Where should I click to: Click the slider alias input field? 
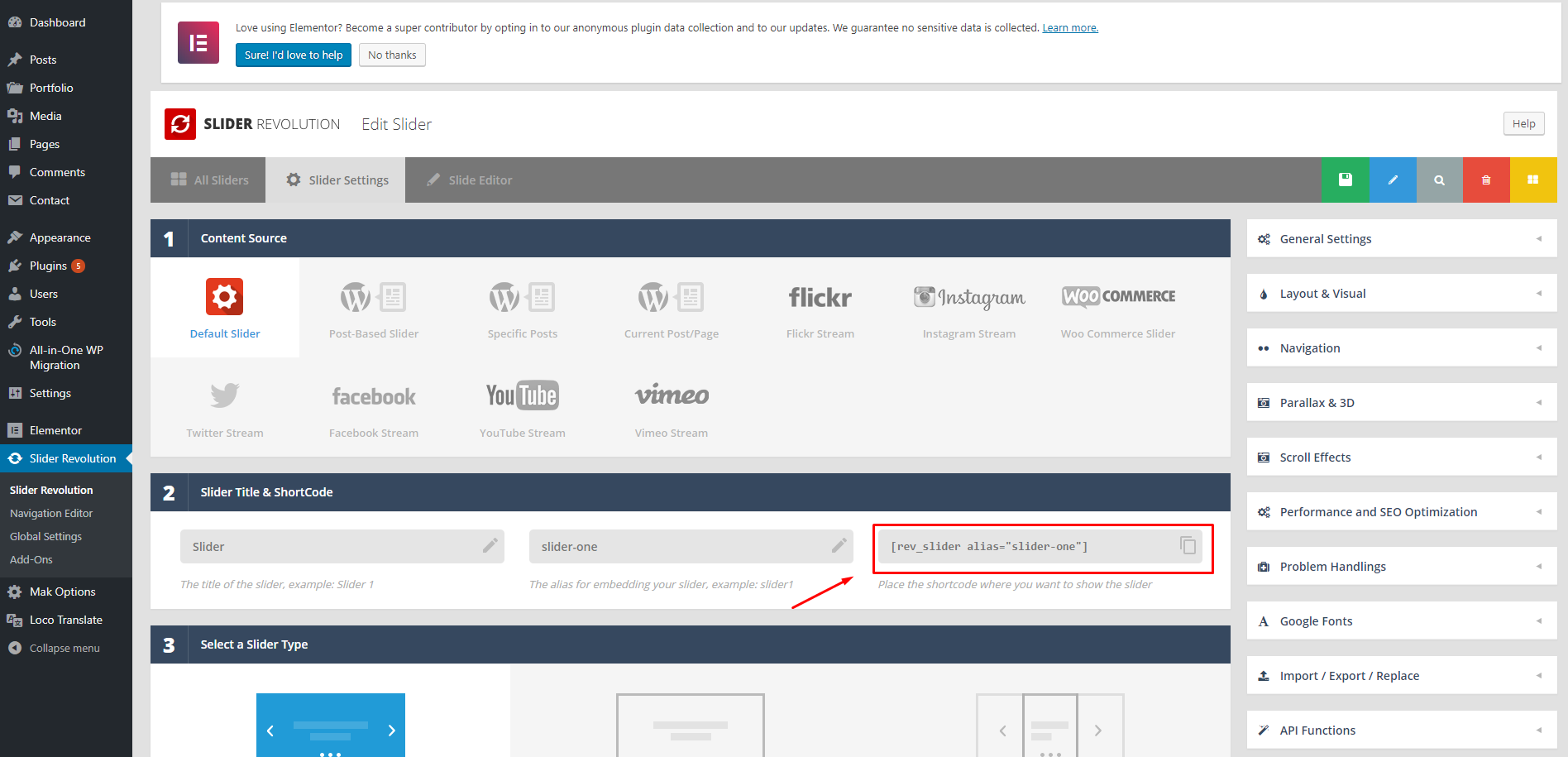pyautogui.click(x=691, y=546)
